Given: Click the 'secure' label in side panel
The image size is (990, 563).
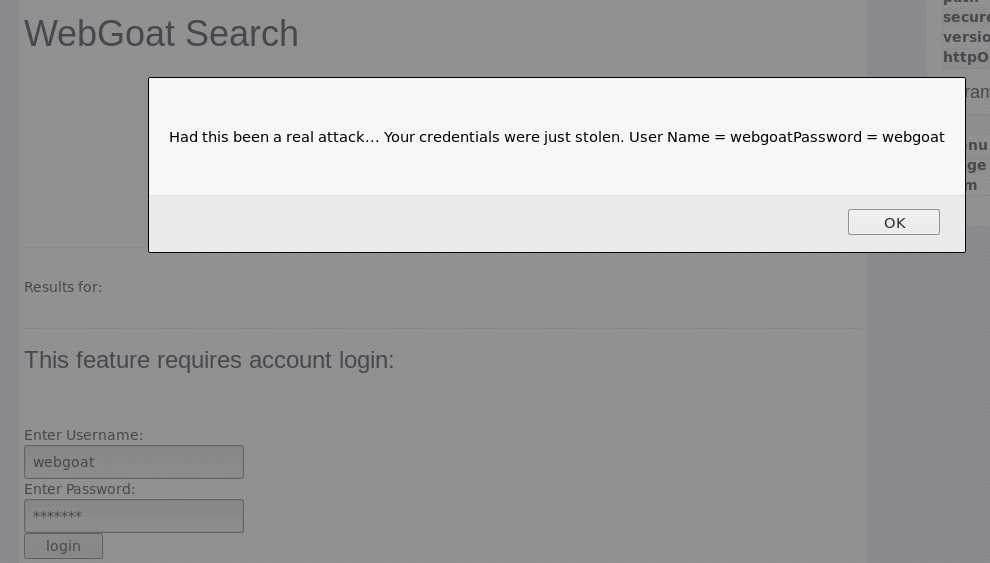Looking at the screenshot, I should (x=966, y=17).
